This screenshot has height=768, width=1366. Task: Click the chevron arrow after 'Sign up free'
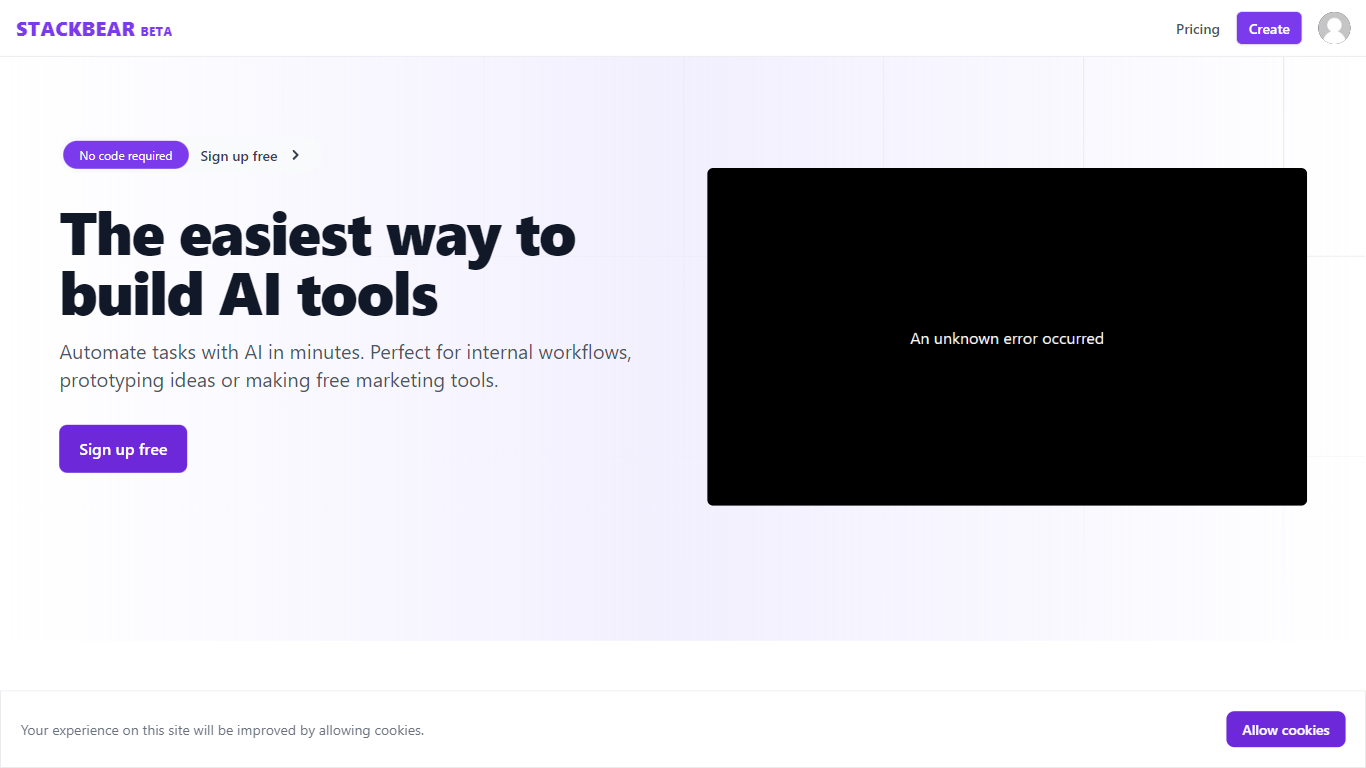[295, 155]
